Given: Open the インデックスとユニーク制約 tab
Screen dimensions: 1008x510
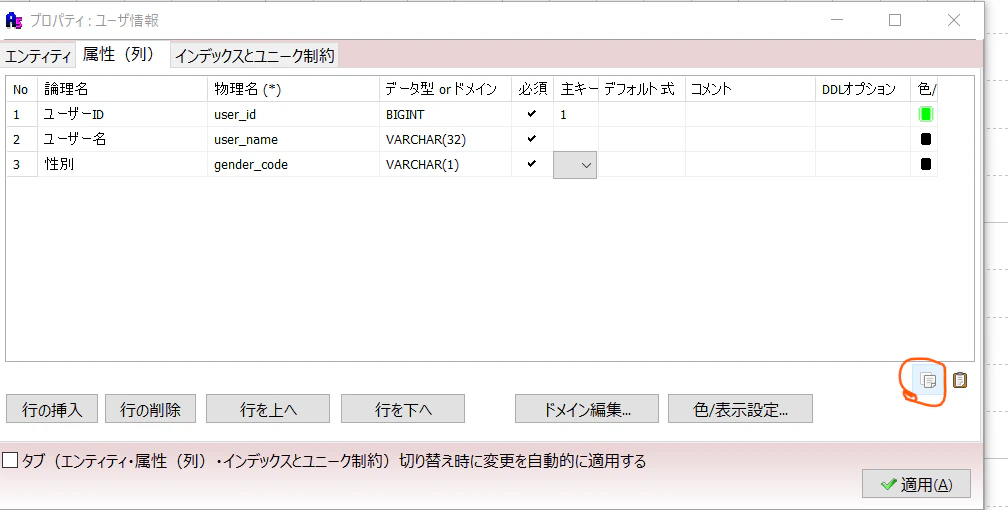Looking at the screenshot, I should (x=255, y=56).
